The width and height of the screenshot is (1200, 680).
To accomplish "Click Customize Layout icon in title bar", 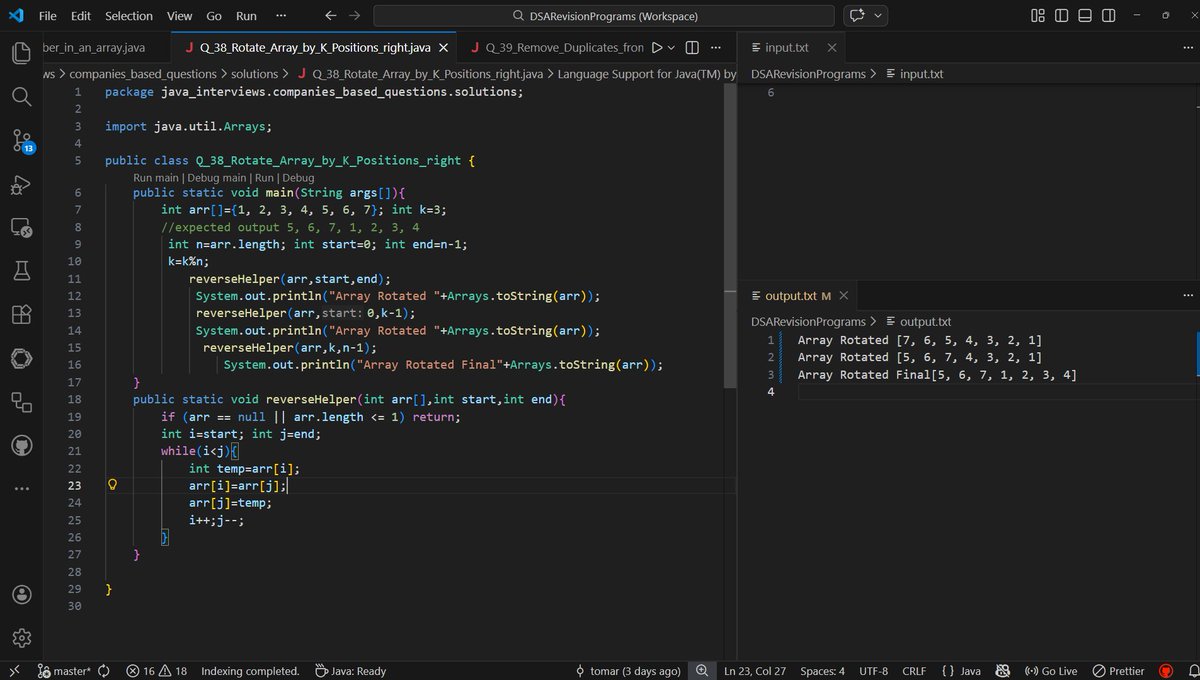I will [x=1038, y=16].
